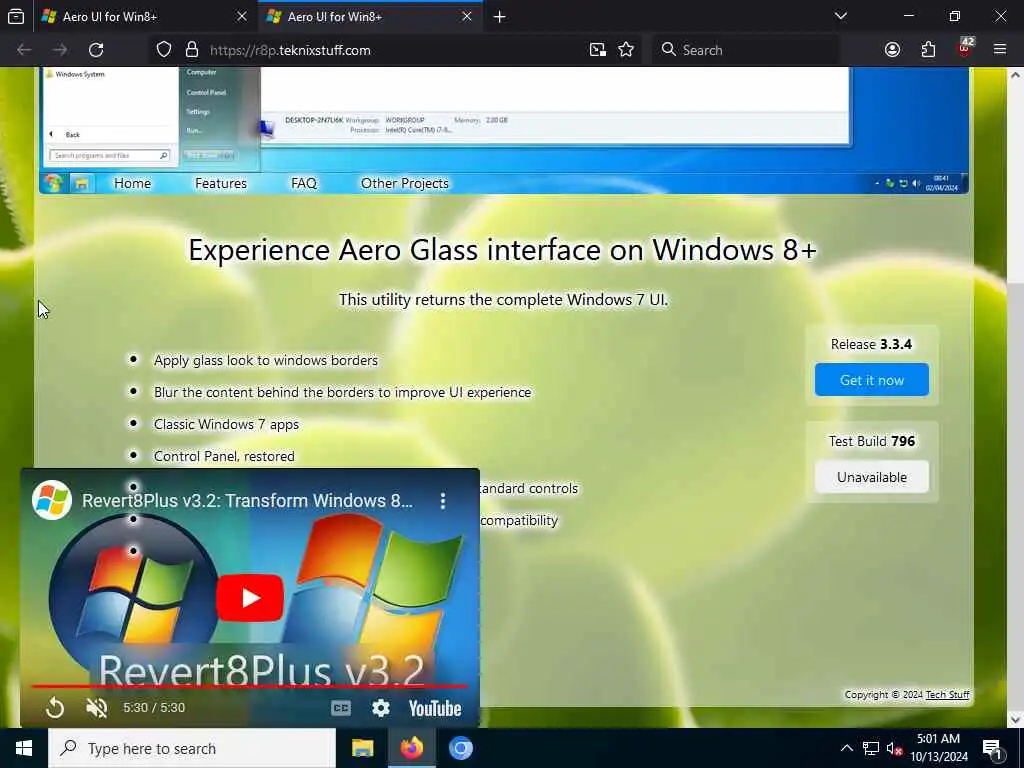This screenshot has width=1024, height=768.
Task: View site security padlock details
Action: (x=191, y=50)
